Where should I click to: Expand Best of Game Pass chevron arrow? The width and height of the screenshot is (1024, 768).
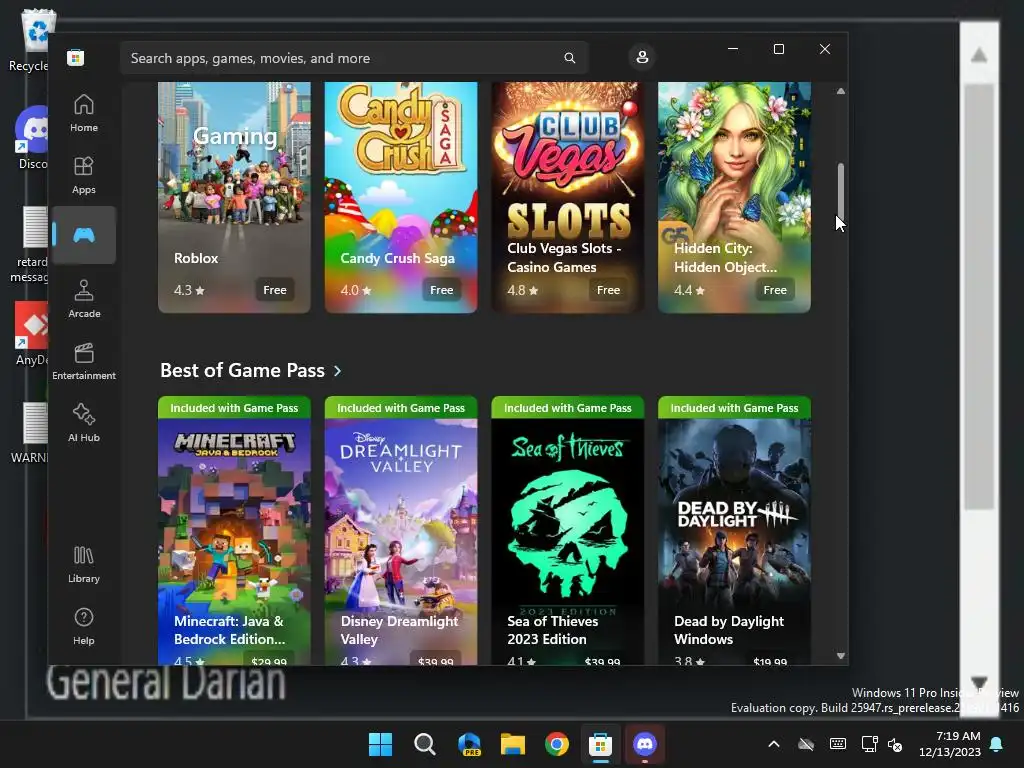click(337, 371)
